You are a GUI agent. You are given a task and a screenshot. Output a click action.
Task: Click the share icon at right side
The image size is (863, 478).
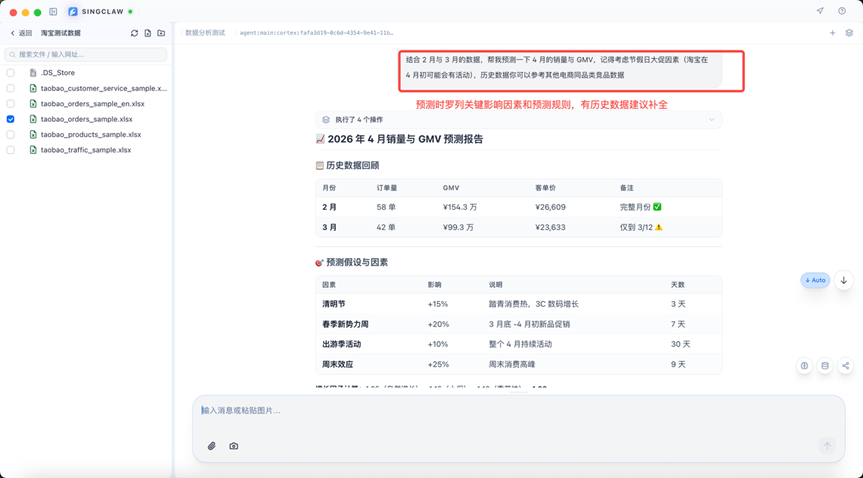pos(845,366)
